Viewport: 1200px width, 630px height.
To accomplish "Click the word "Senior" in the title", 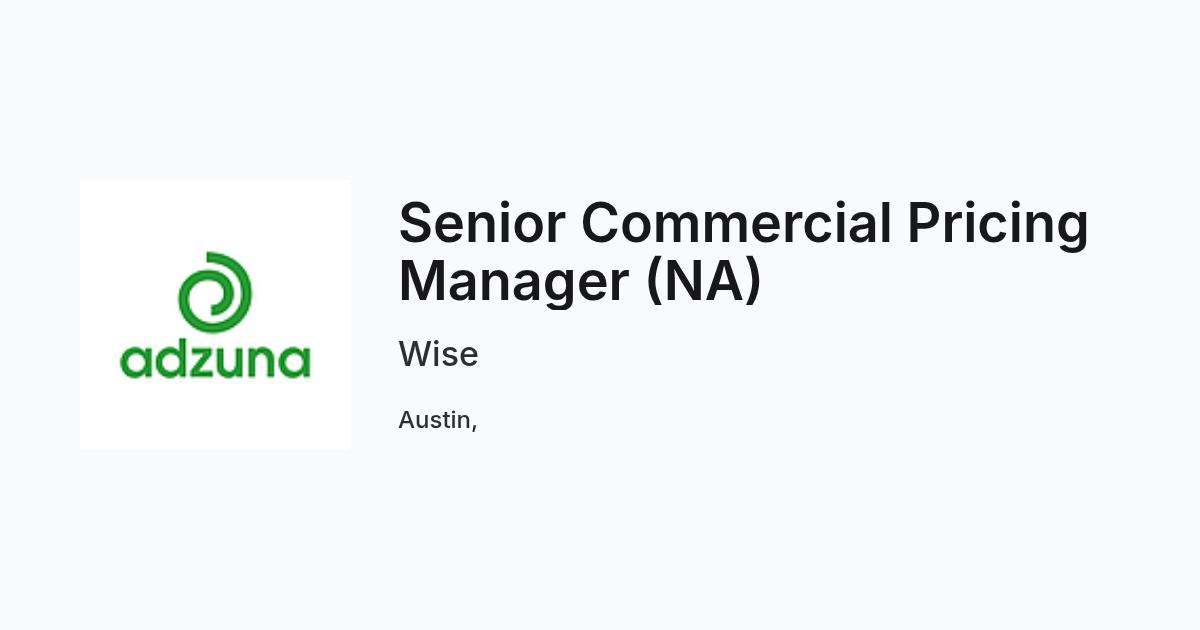I will 481,223.
